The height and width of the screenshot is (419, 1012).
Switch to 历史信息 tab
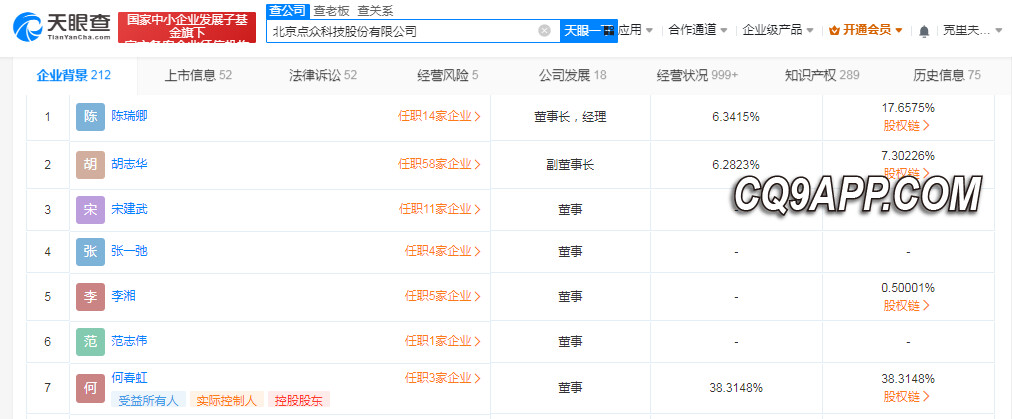coord(947,76)
